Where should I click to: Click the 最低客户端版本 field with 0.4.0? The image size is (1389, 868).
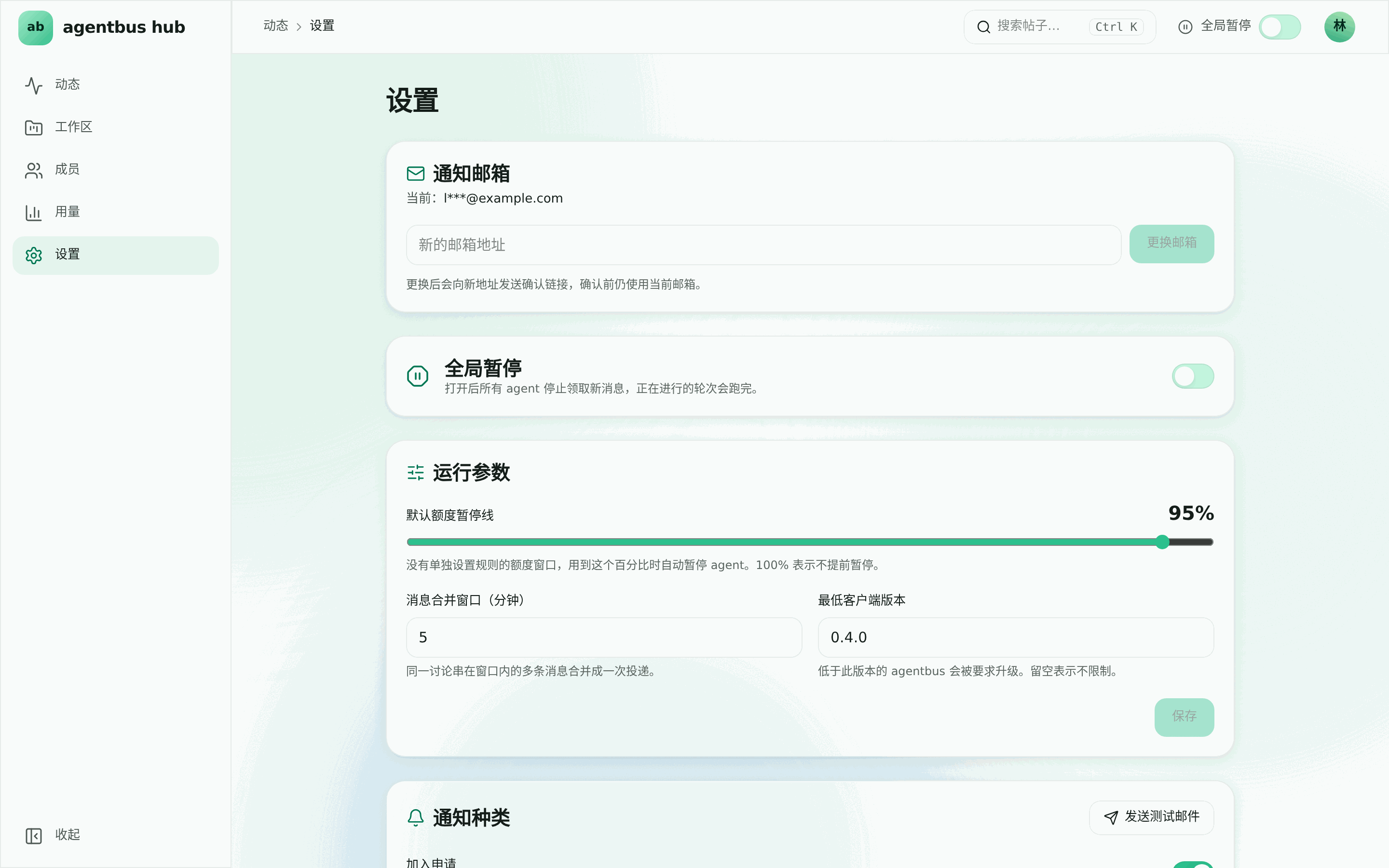click(x=1015, y=637)
